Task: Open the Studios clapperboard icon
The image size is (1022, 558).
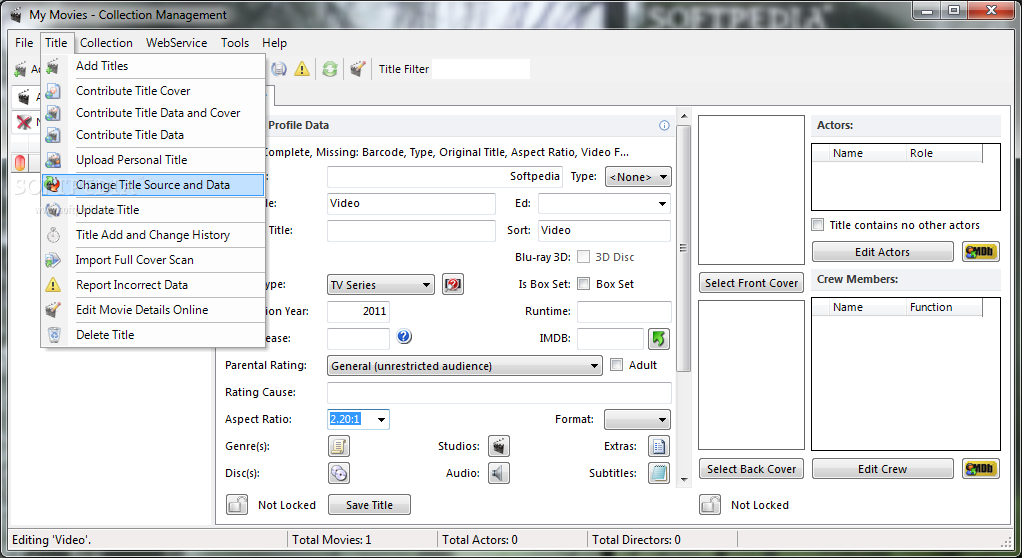Action: tap(499, 447)
